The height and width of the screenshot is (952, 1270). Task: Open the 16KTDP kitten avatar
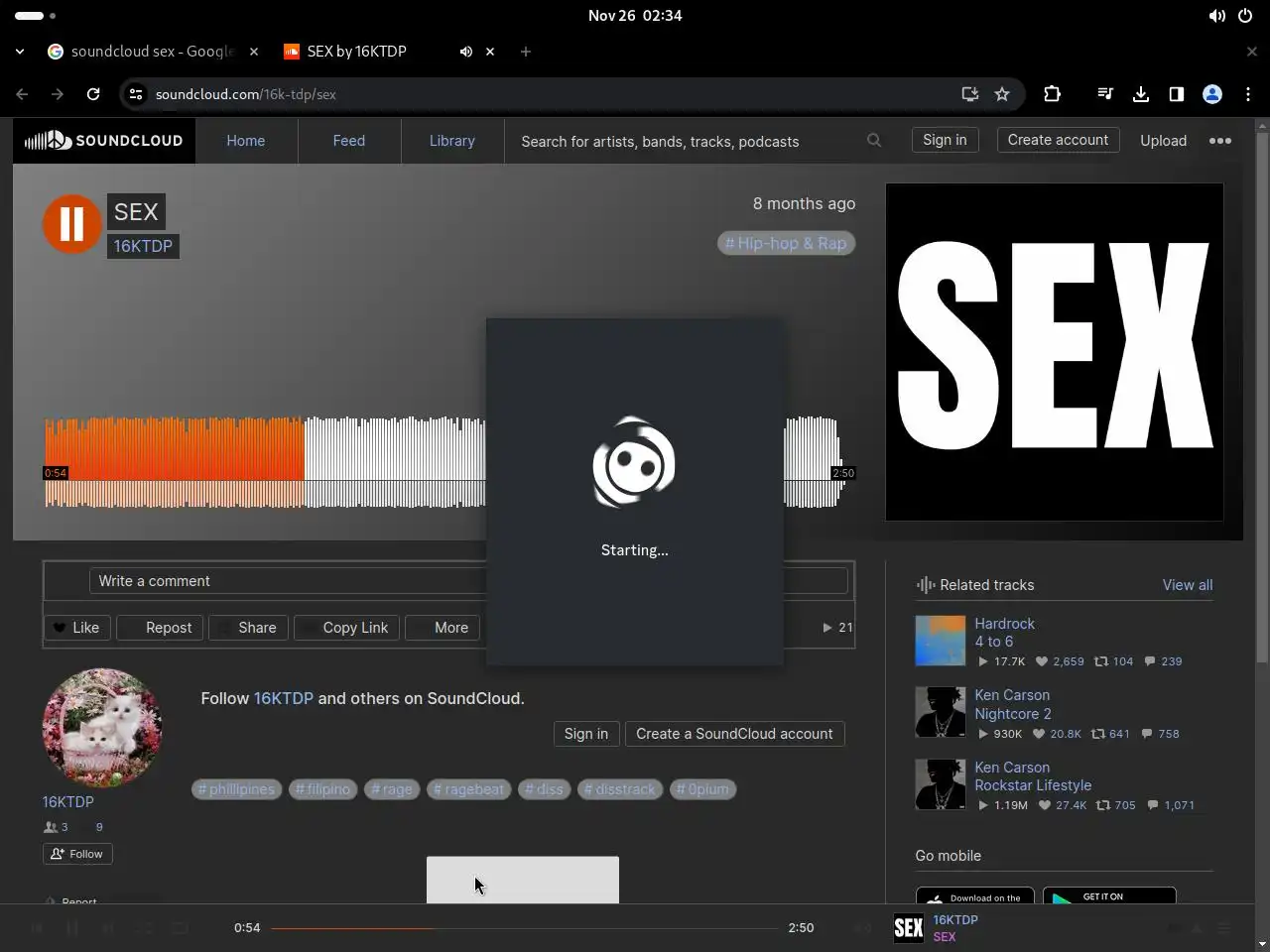tap(101, 728)
